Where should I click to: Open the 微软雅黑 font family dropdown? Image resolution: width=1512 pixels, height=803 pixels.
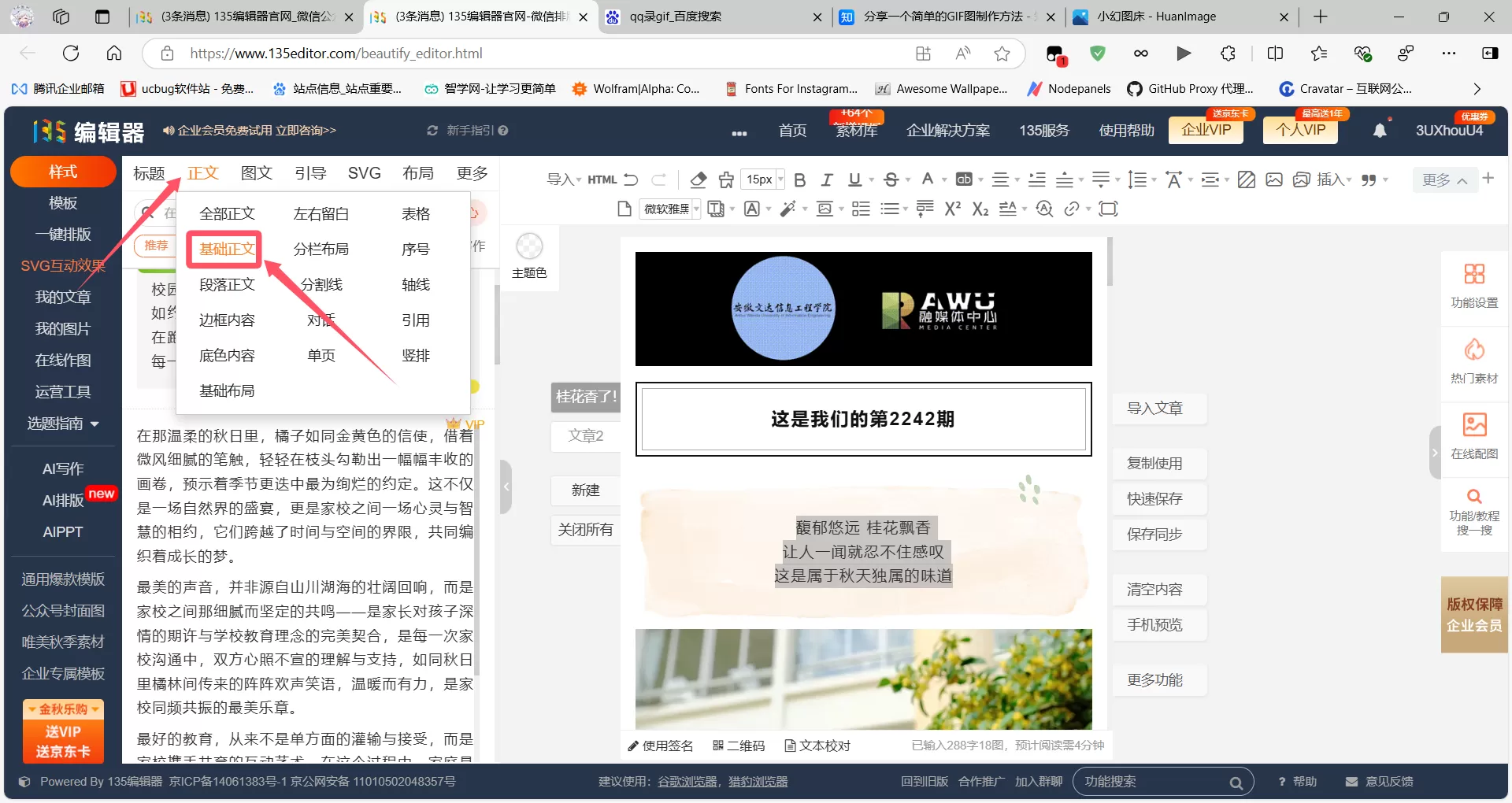670,209
